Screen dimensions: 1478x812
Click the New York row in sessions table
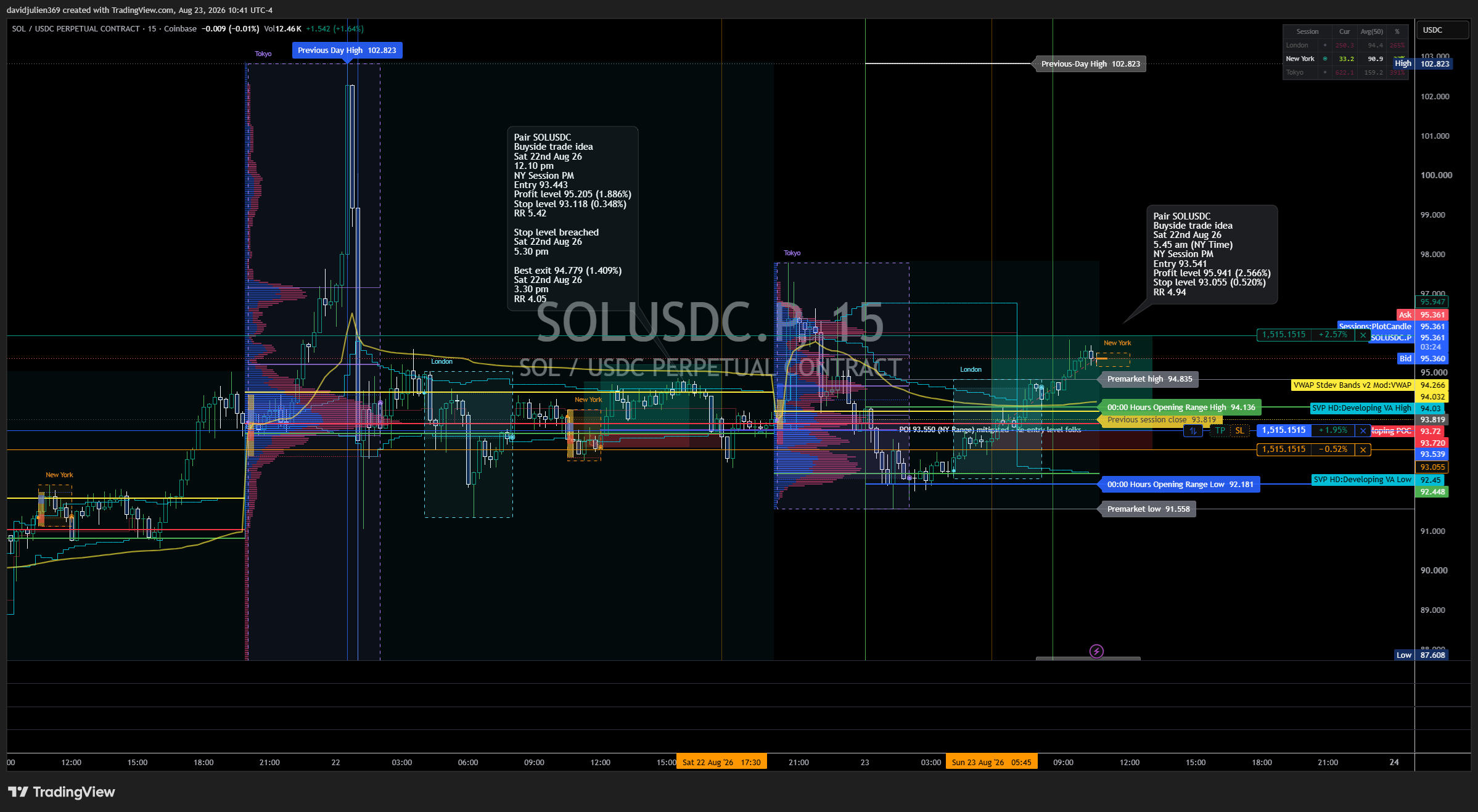[1347, 59]
